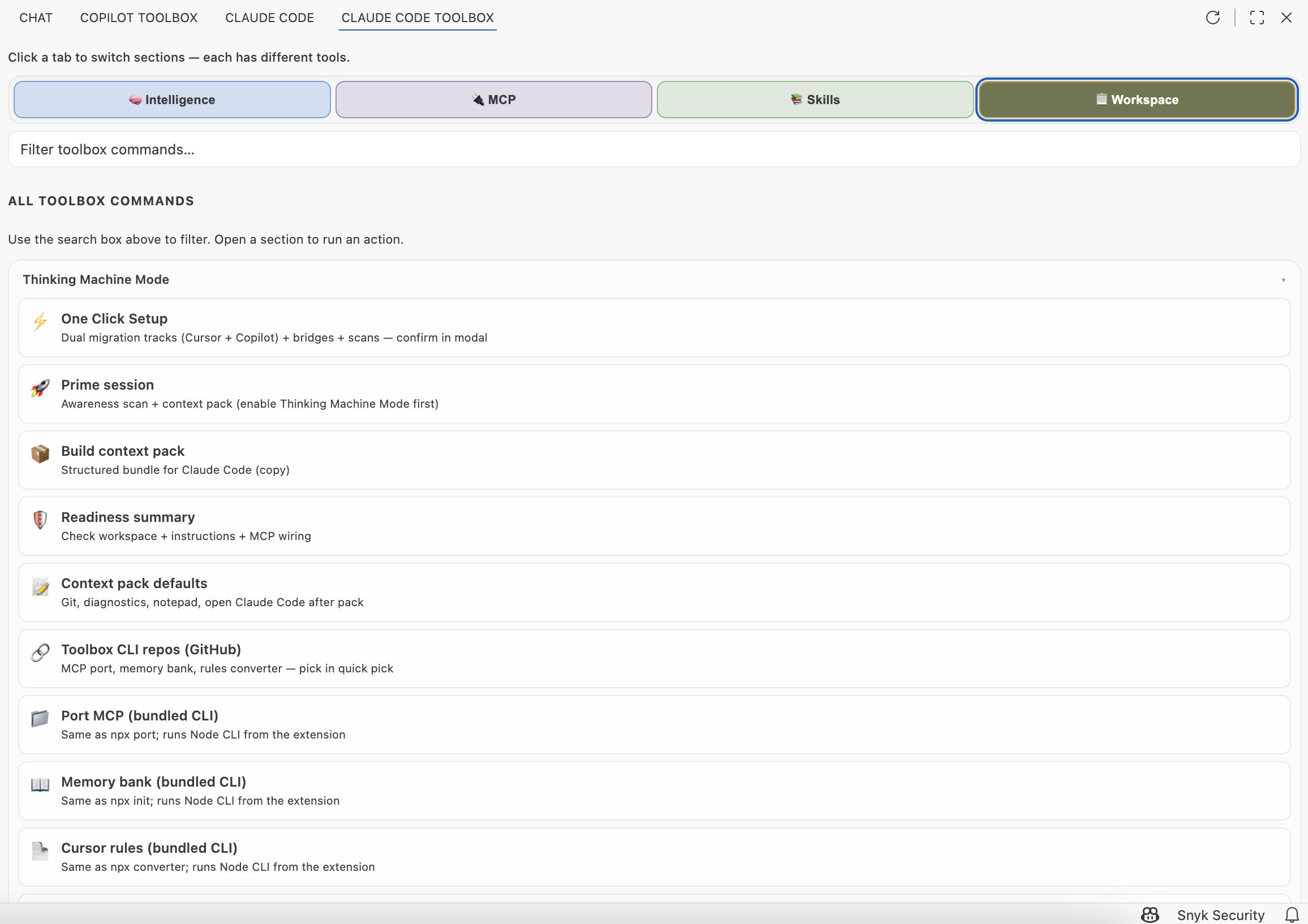Open the Readiness summary command
Image resolution: width=1308 pixels, height=924 pixels.
(x=654, y=526)
